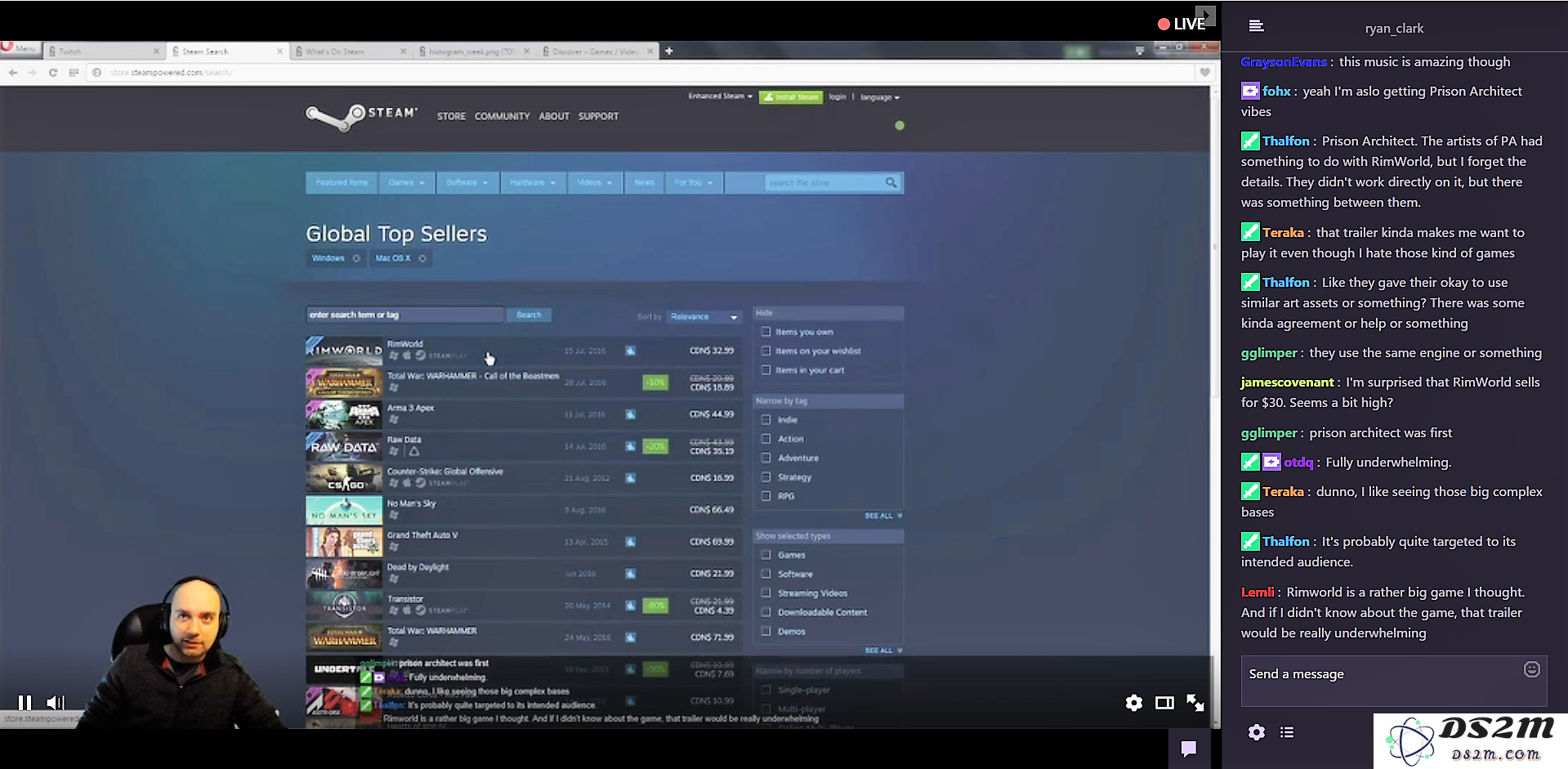Click enter search term or tag field
Screen dimensions: 1568x769
(404, 315)
